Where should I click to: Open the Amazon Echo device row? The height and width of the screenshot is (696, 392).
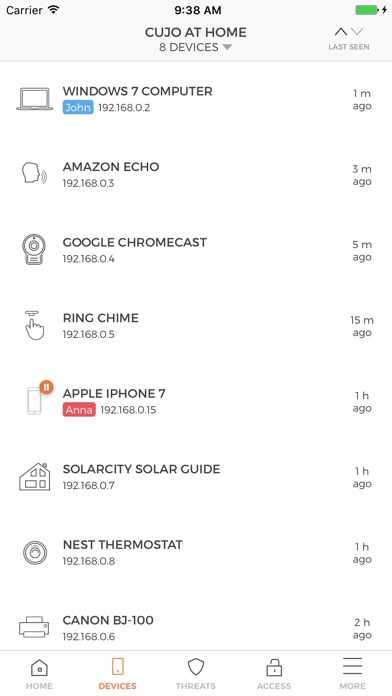[196, 174]
